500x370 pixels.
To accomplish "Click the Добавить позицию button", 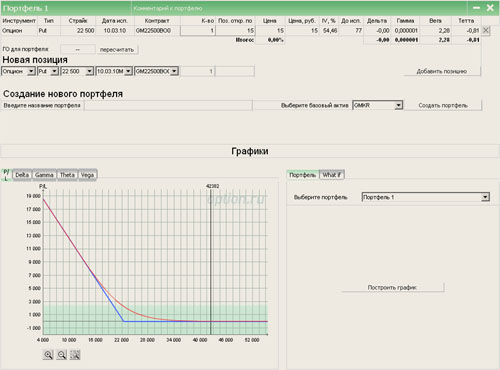I will (x=442, y=71).
